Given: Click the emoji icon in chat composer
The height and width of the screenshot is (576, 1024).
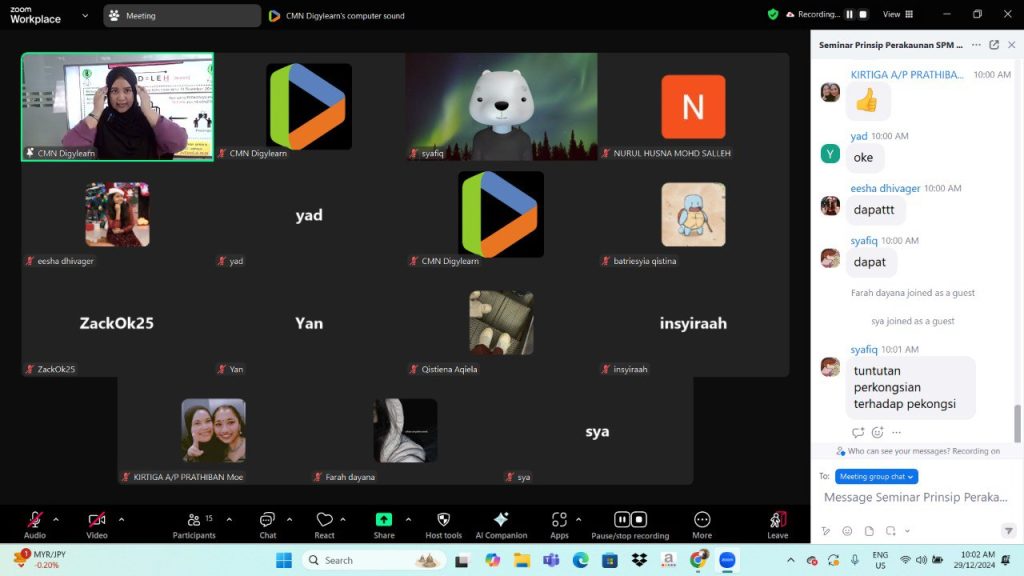Looking at the screenshot, I should [847, 531].
